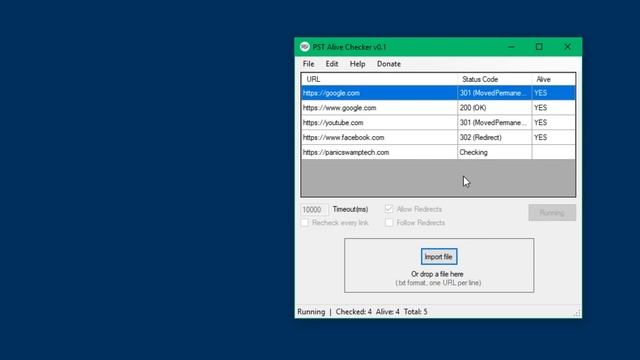Select the https://google.com row
Screen dimensions: 640x360
pyautogui.click(x=438, y=93)
